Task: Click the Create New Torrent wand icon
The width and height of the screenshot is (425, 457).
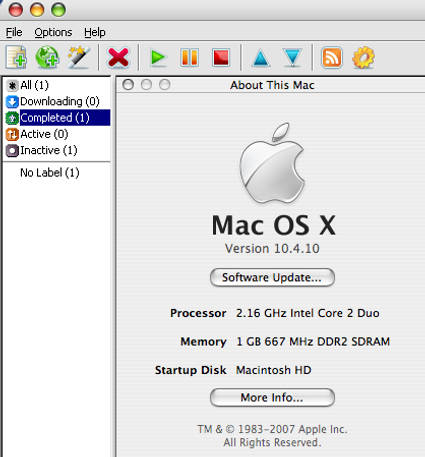Action: pyautogui.click(x=79, y=57)
